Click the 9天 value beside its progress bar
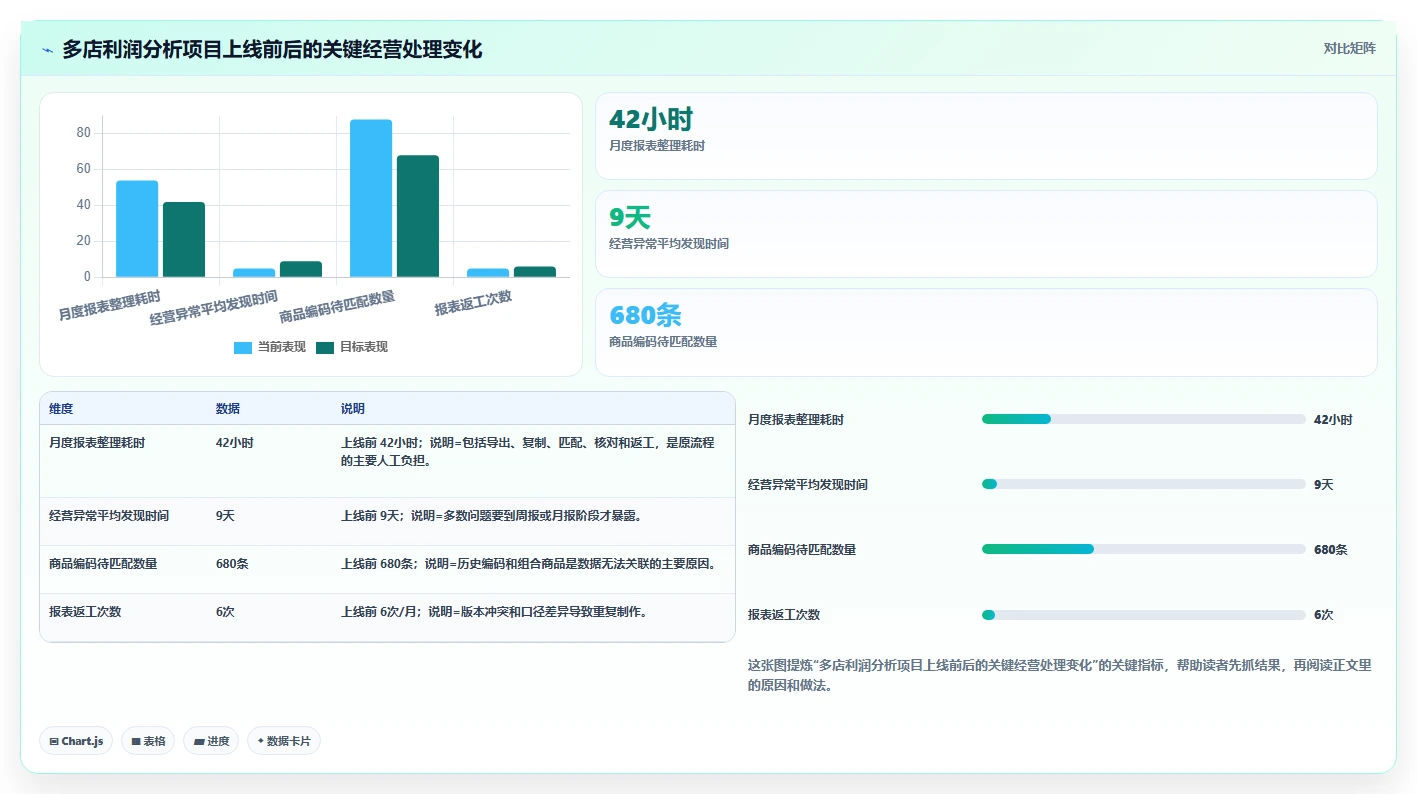The height and width of the screenshot is (794, 1417). (x=1323, y=485)
